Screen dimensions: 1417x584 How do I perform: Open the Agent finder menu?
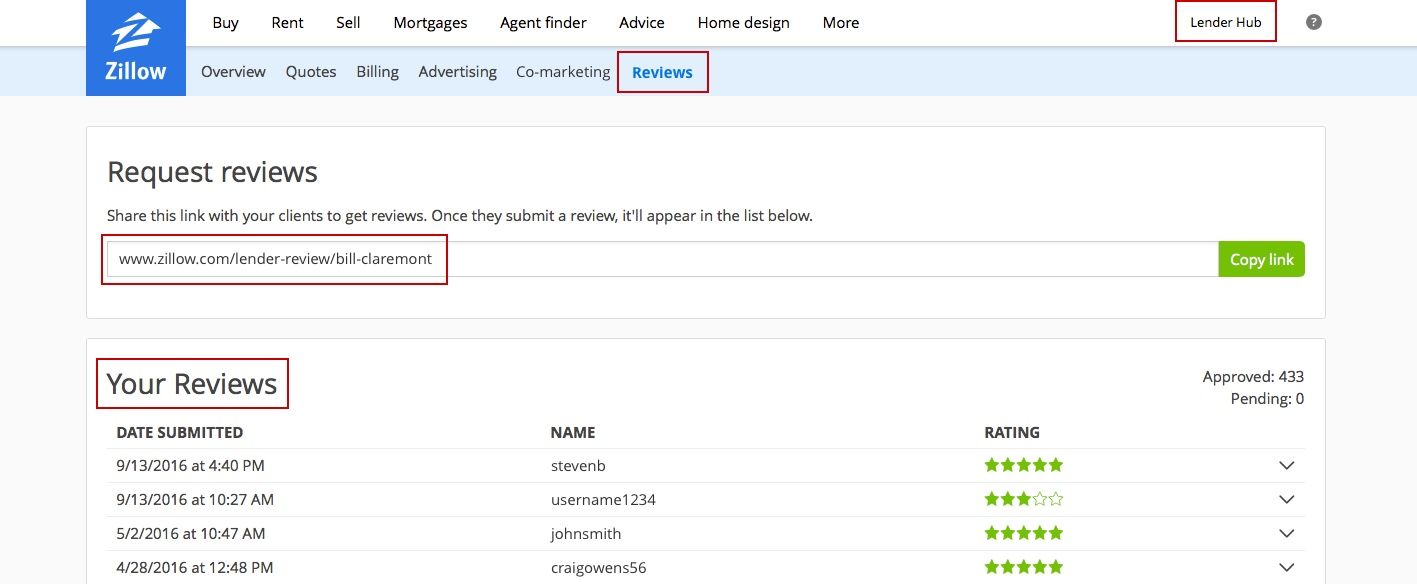coord(543,22)
